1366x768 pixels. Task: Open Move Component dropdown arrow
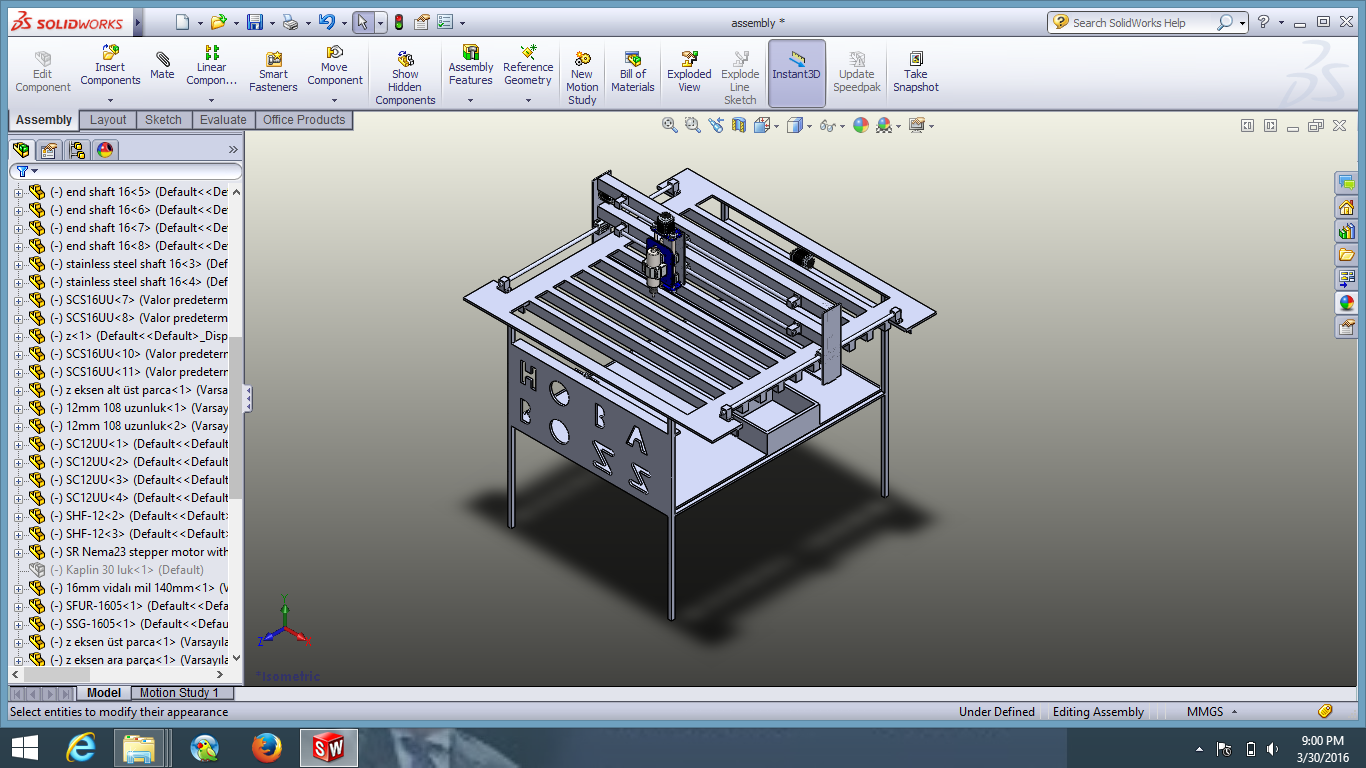(x=335, y=100)
